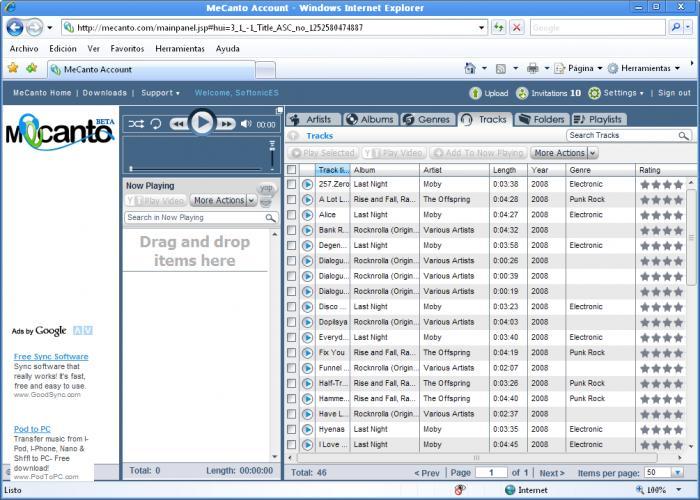Expand the Support menu

click(160, 93)
